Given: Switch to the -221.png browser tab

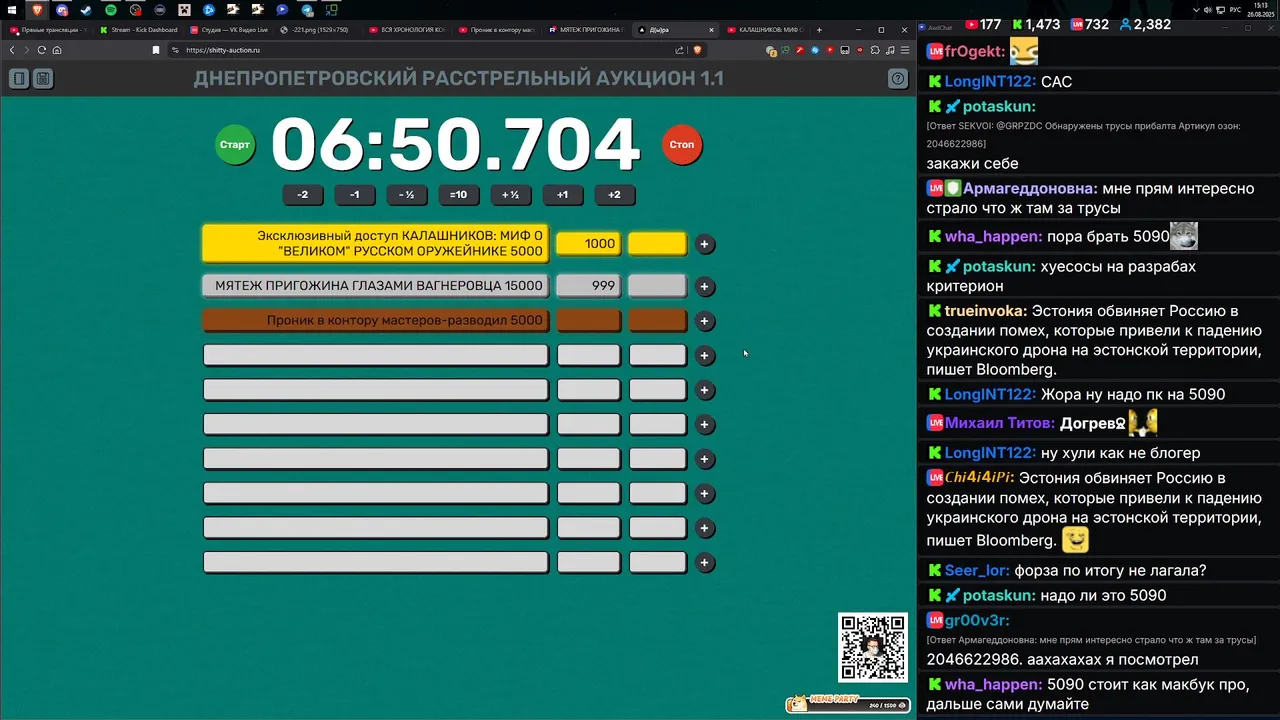Looking at the screenshot, I should pos(318,30).
